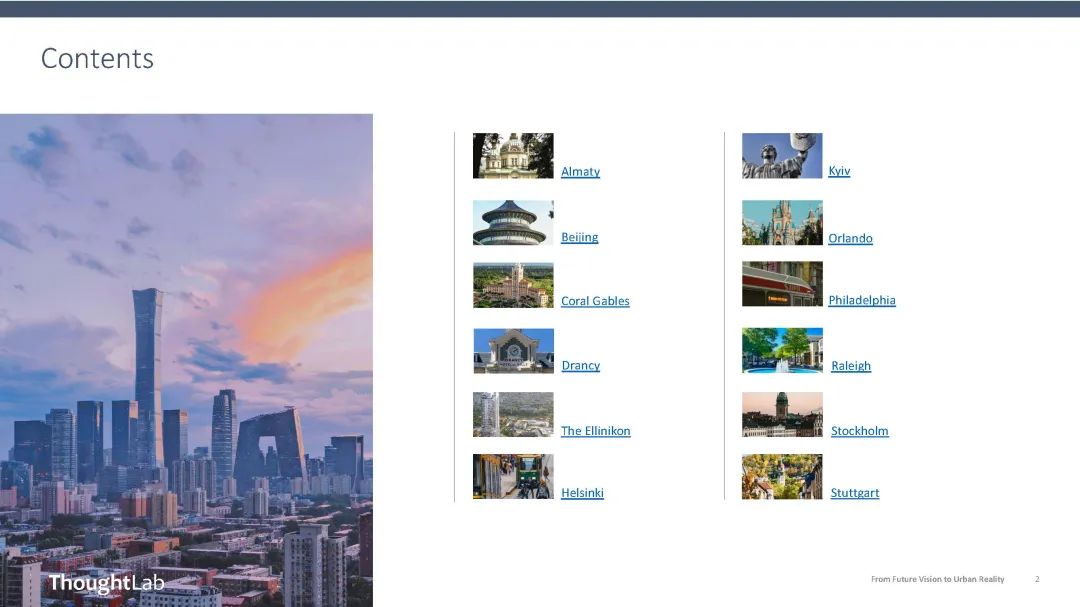Click the page number 2
This screenshot has width=1080, height=607.
pos(1037,579)
